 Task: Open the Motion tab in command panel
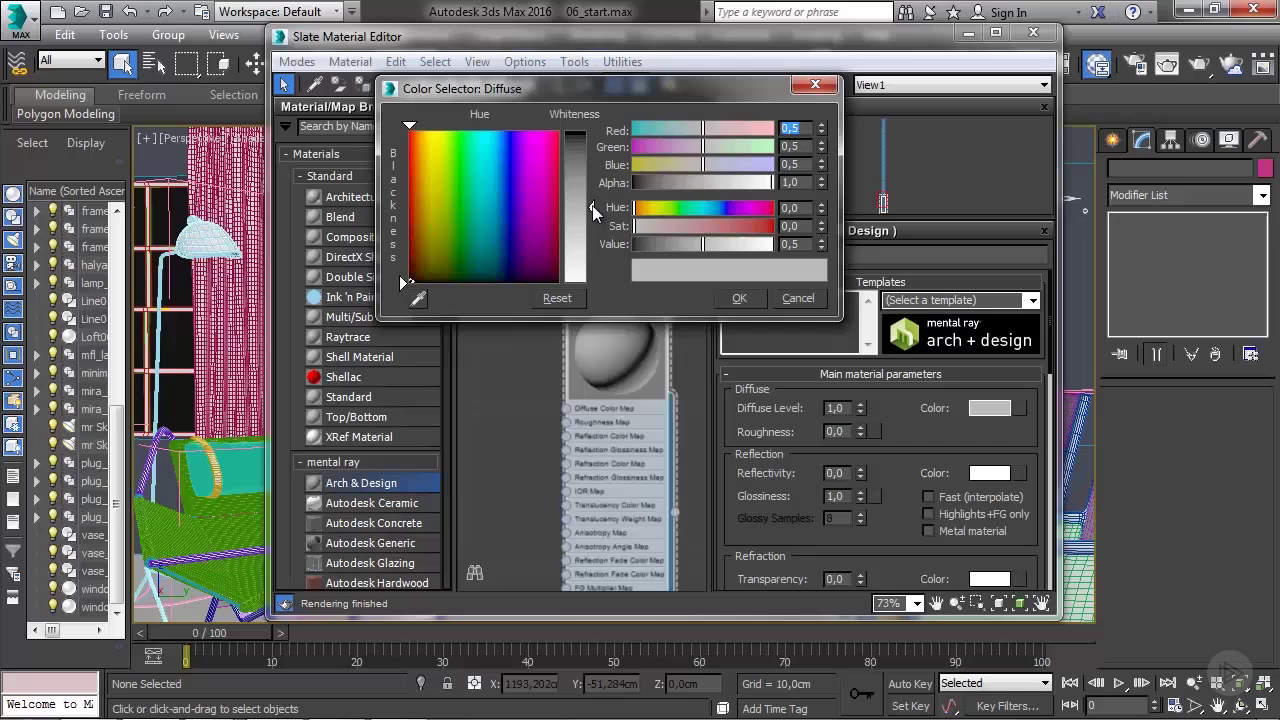1201,140
